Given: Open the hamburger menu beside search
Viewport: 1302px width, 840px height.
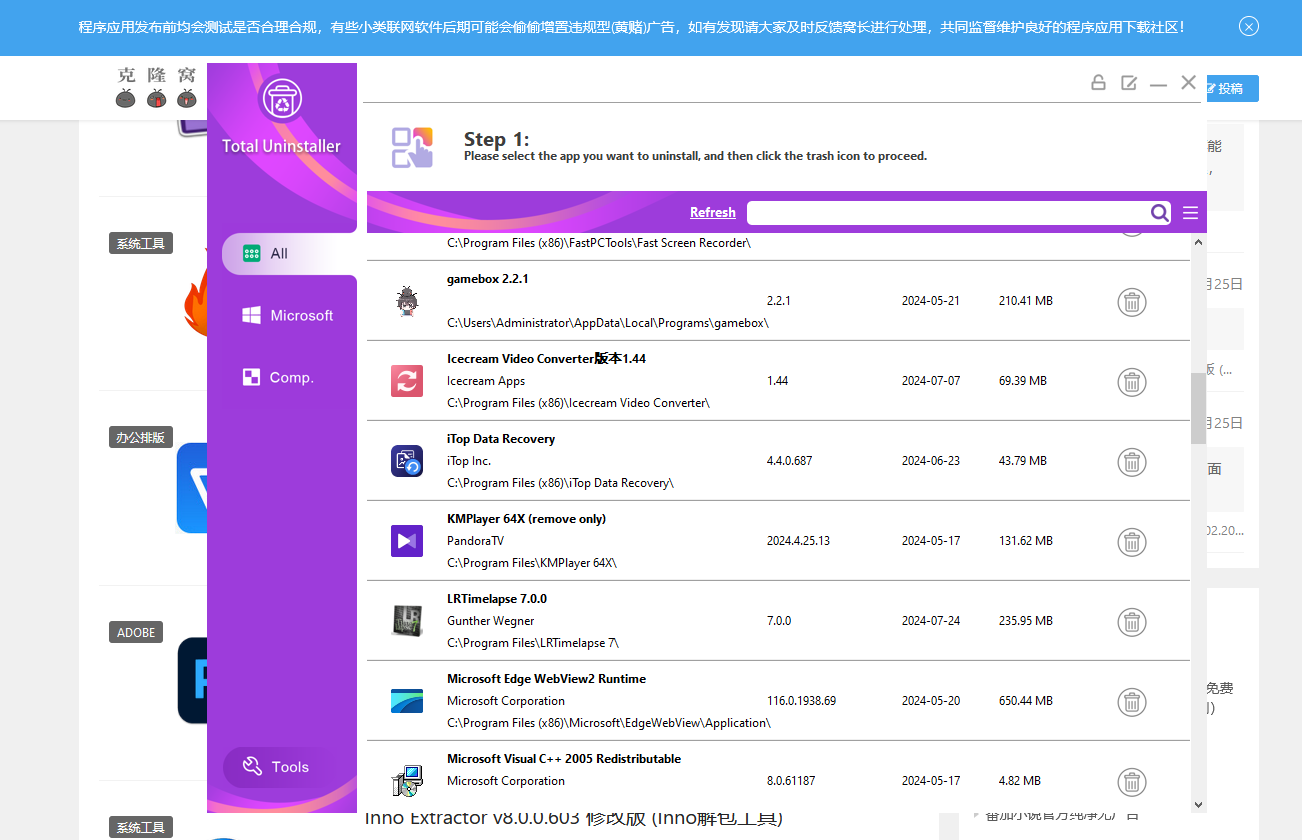Looking at the screenshot, I should pos(1190,212).
